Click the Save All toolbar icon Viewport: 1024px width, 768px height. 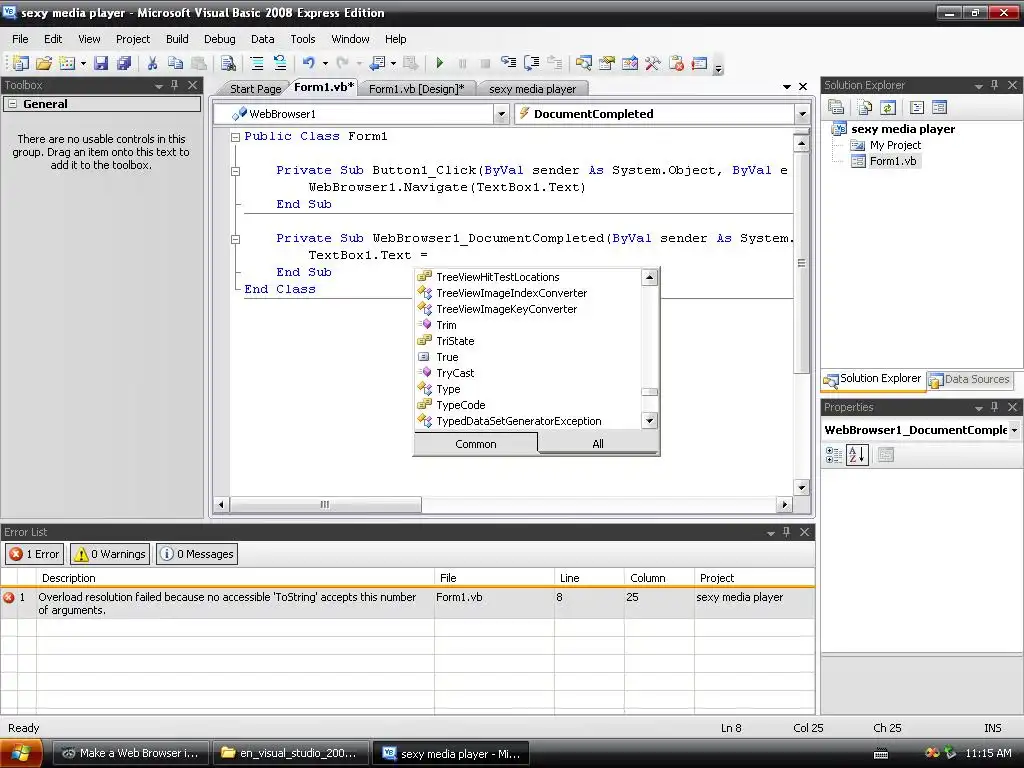[124, 63]
